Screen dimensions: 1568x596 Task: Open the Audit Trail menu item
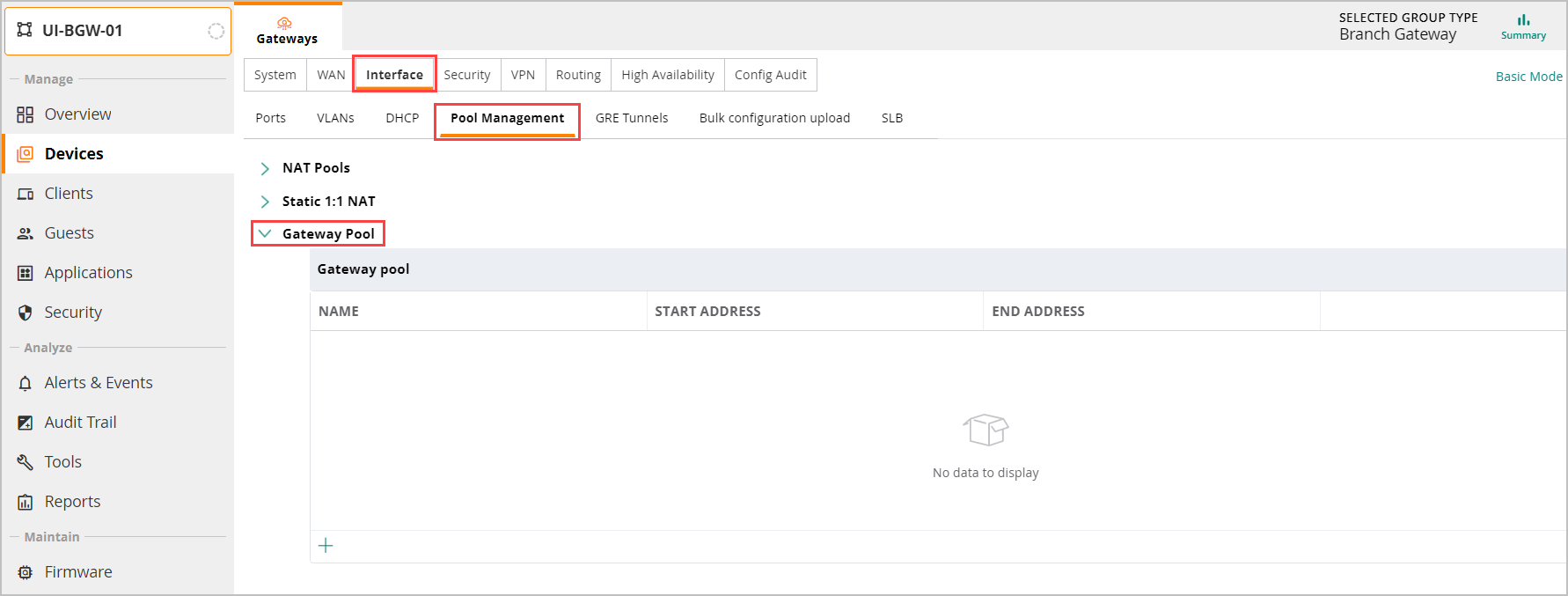click(81, 423)
